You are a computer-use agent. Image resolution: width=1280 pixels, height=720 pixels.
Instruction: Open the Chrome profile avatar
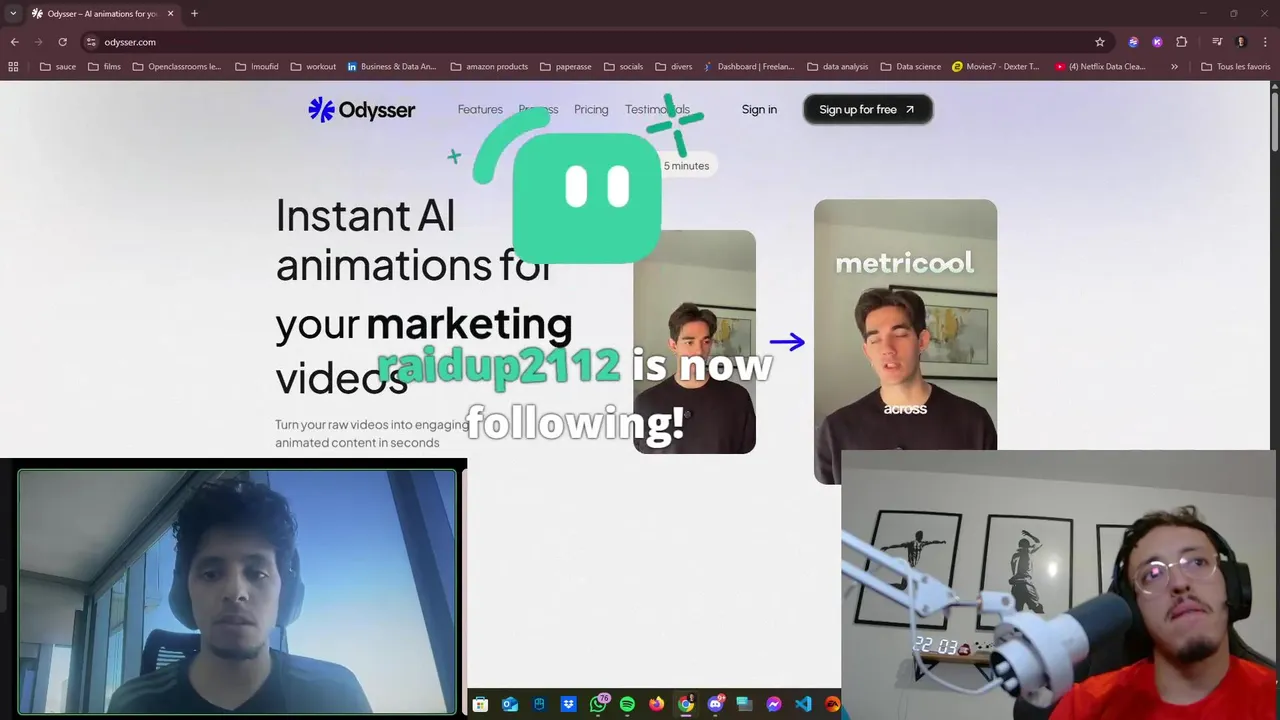click(1241, 42)
